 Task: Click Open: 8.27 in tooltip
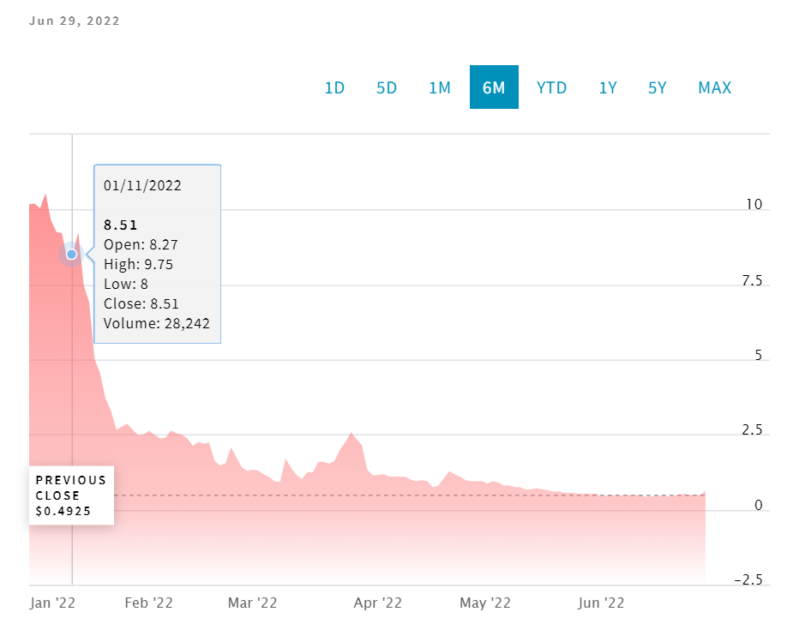click(141, 245)
